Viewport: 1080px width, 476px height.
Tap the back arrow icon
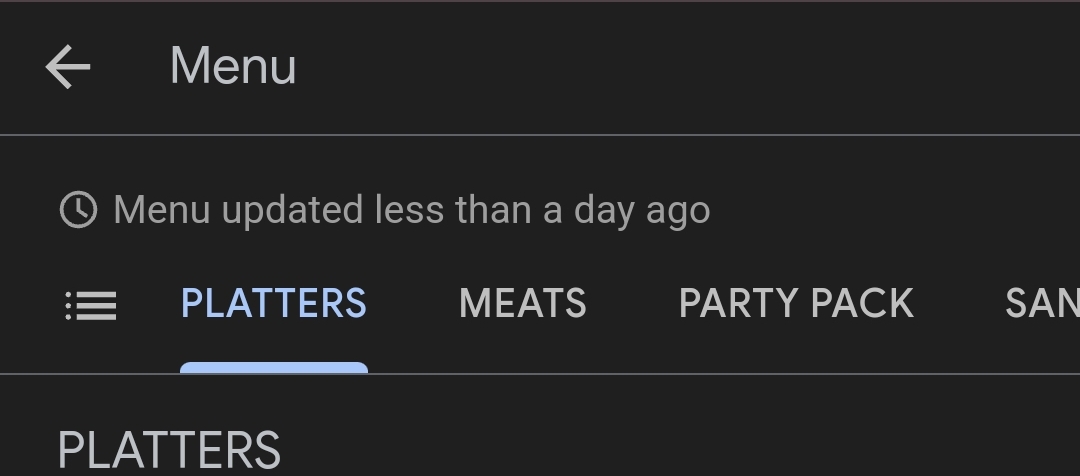pos(68,68)
